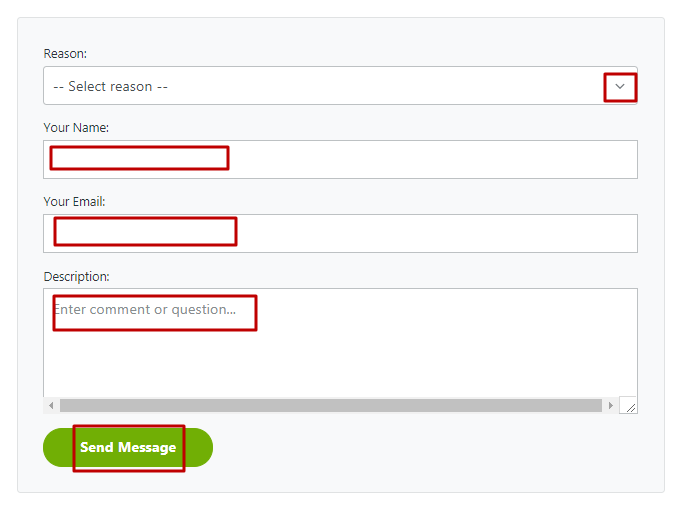The image size is (693, 518).
Task: Click the "Your Email:" field label
Action: [x=74, y=201]
